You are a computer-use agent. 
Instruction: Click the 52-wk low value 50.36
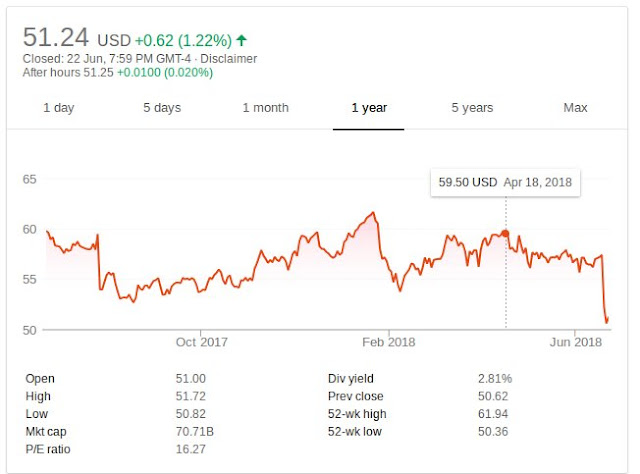coord(493,430)
